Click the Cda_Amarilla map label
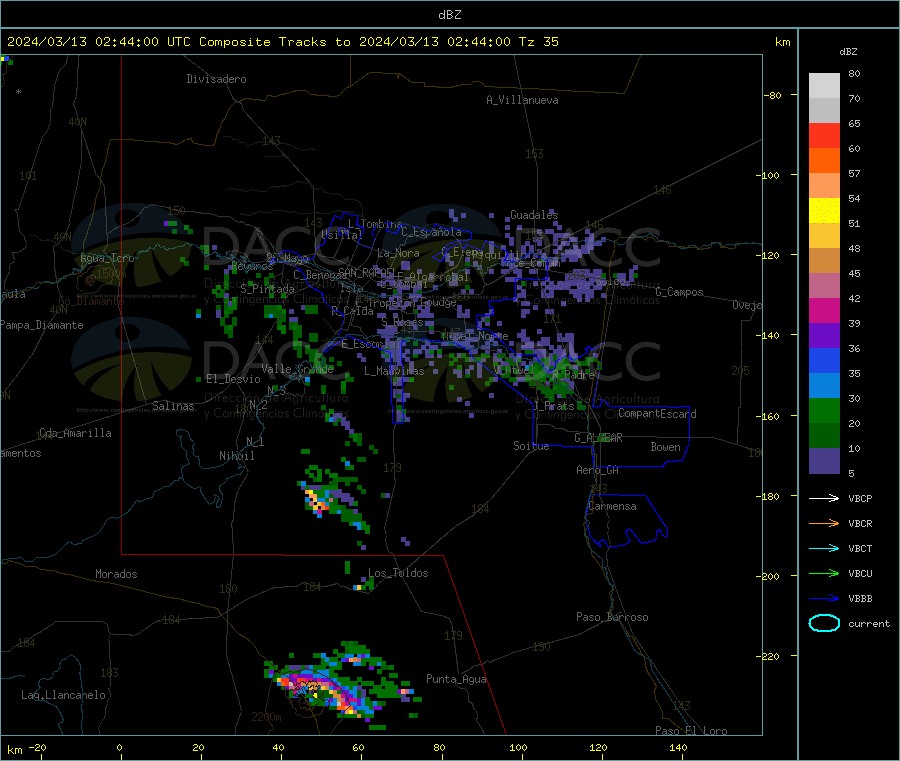Screen dimensions: 900x761 click(75, 433)
